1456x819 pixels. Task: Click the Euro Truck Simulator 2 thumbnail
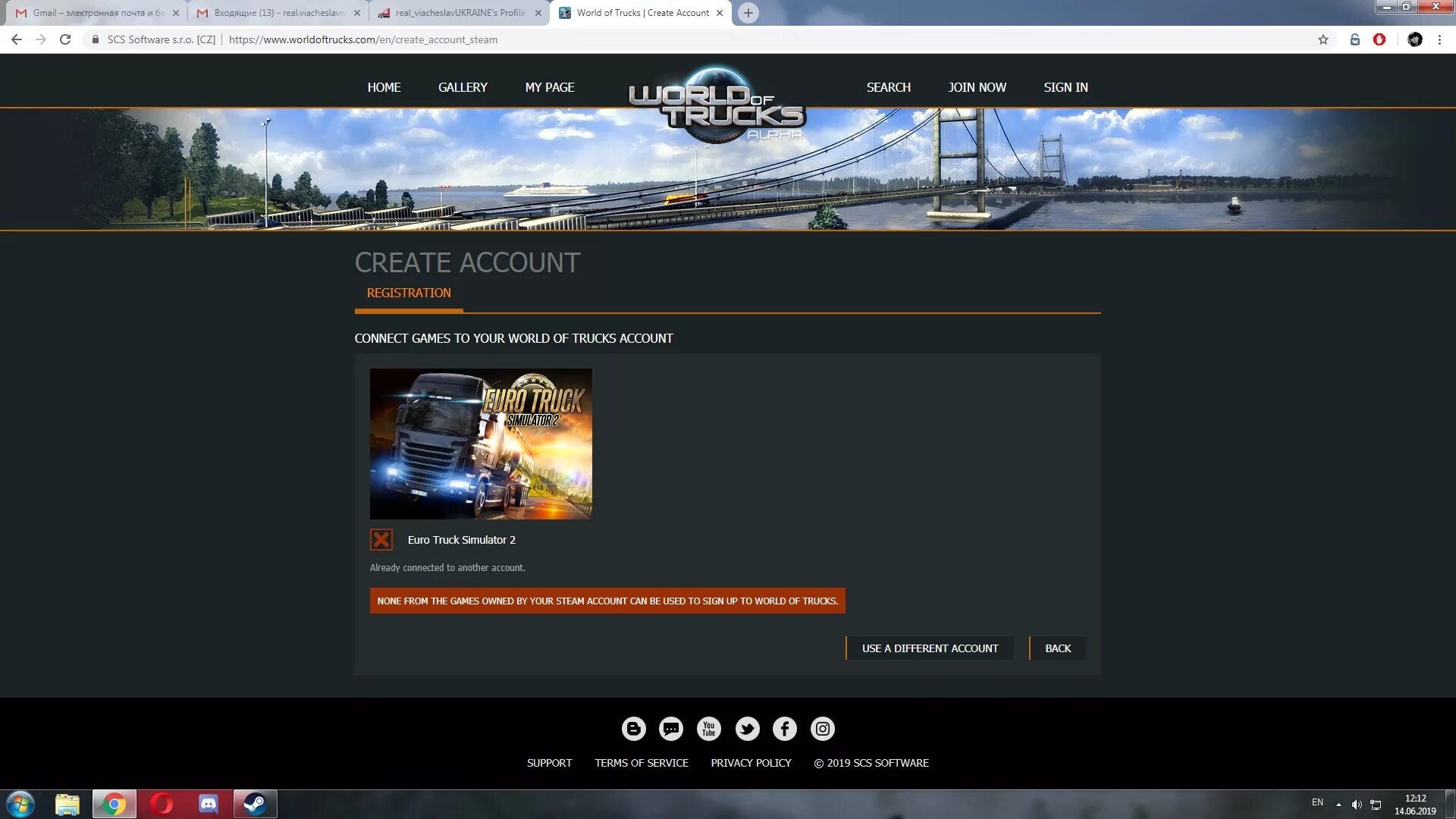(x=481, y=444)
